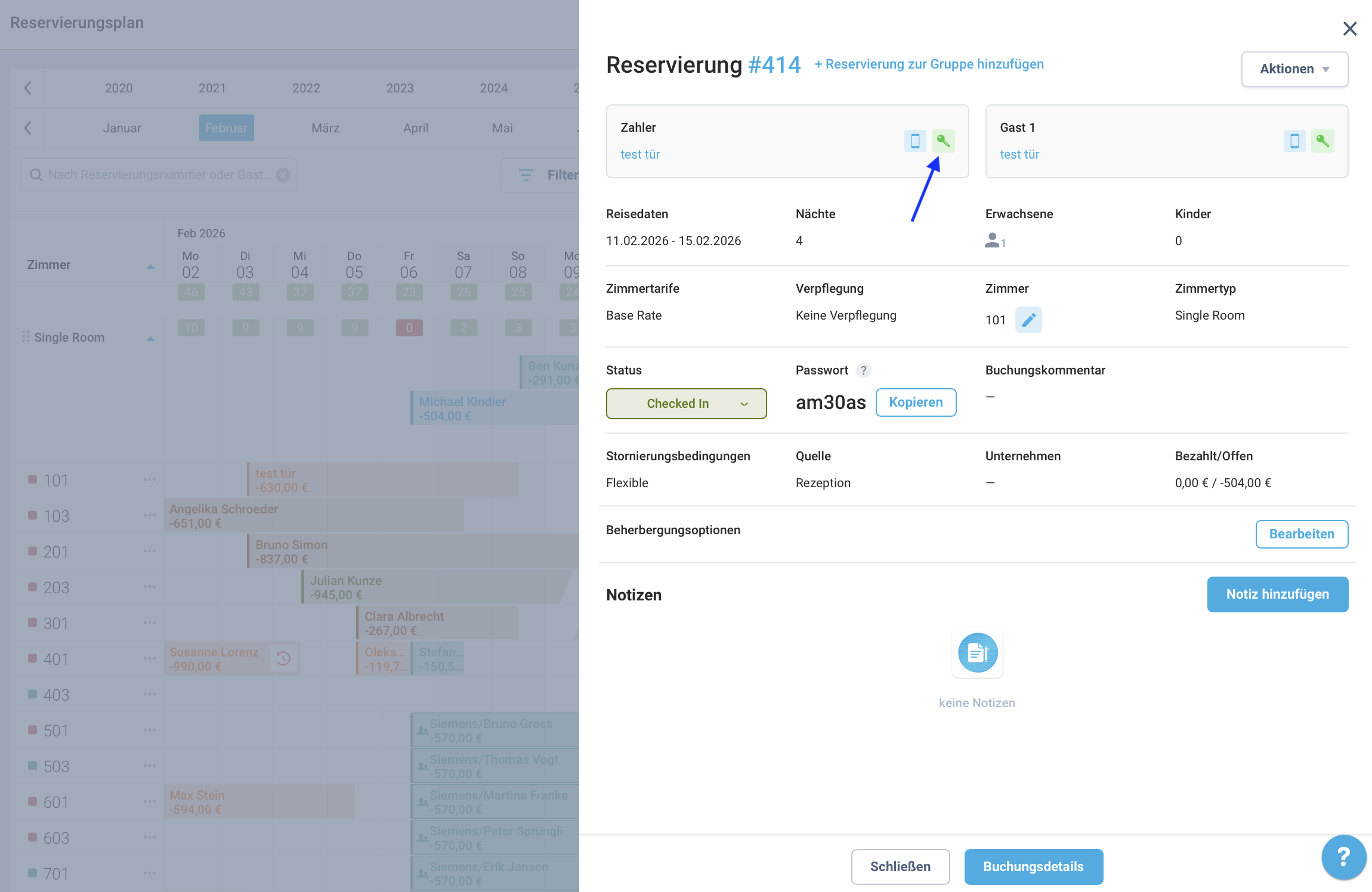Clear the reservation search field
1372x892 pixels.
pos(283,175)
